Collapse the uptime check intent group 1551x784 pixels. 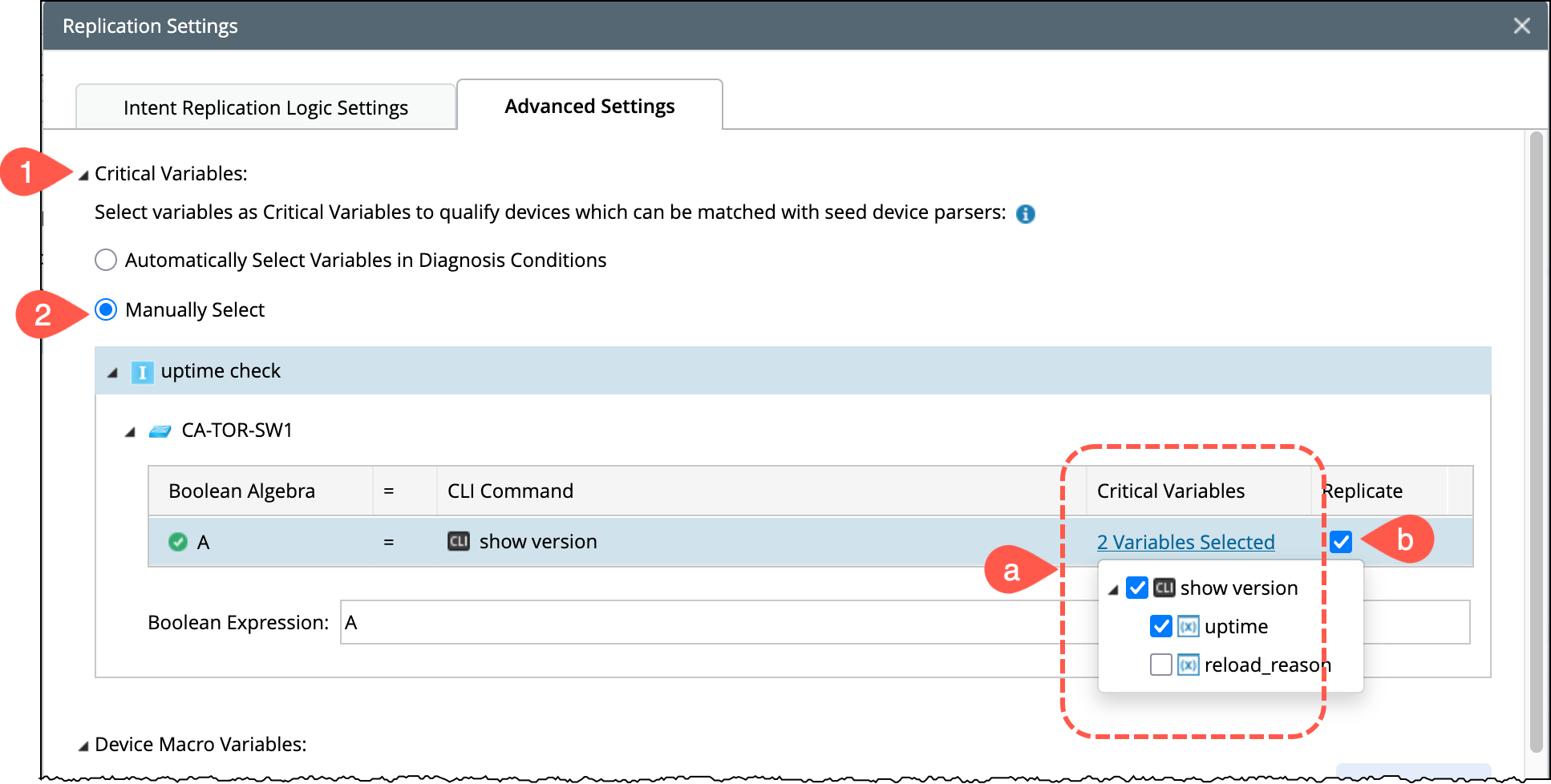[113, 373]
